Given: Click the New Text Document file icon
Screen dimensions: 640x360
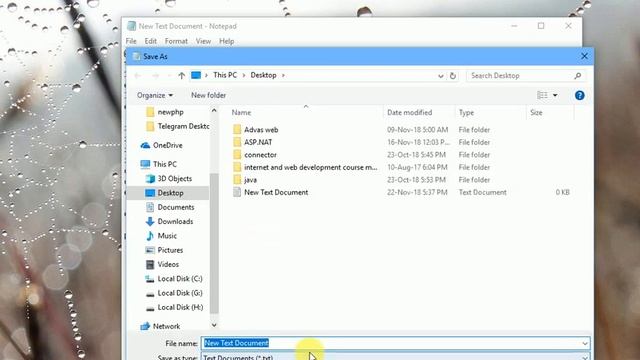Looking at the screenshot, I should coord(237,192).
